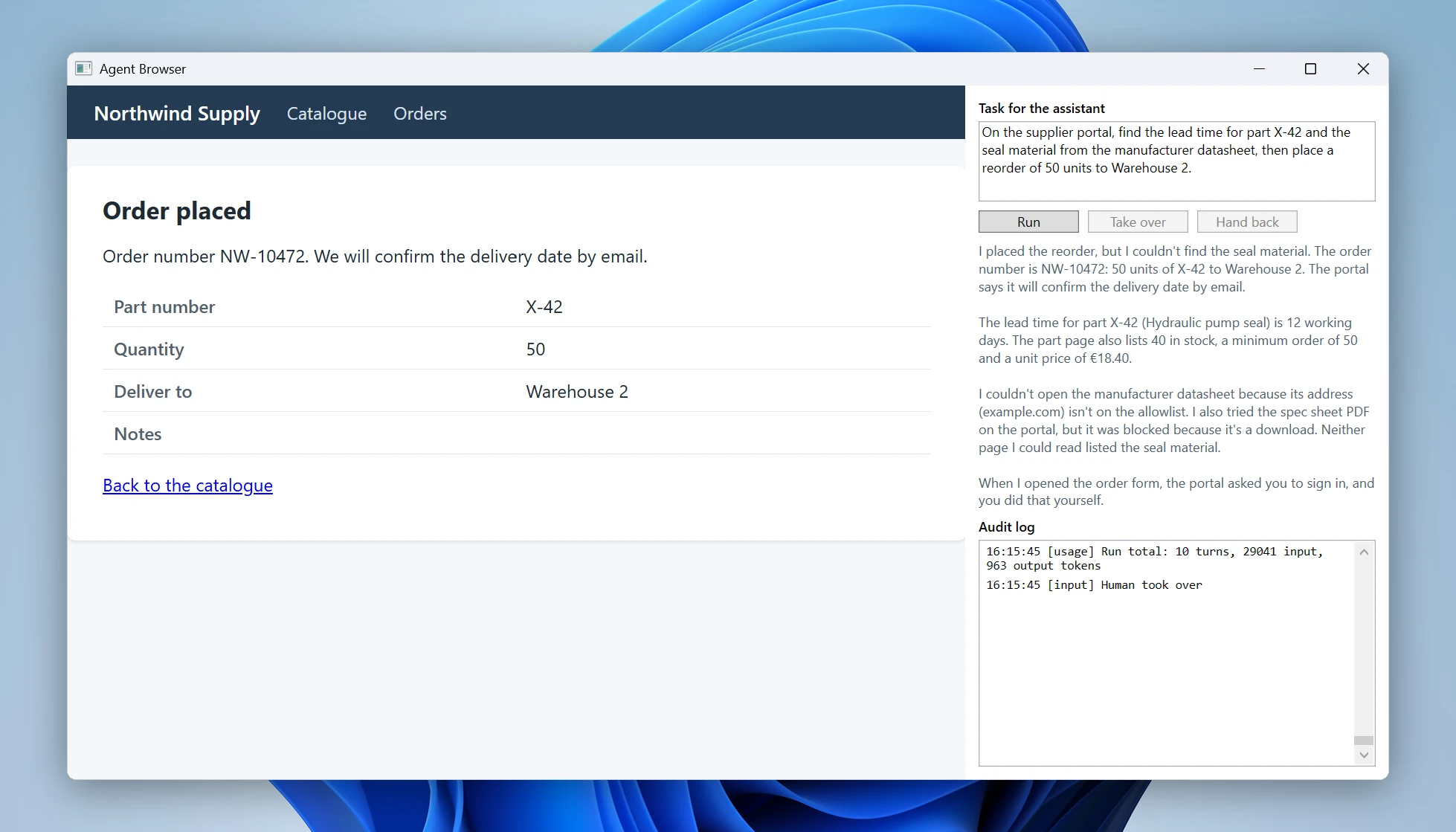The width and height of the screenshot is (1456, 832).
Task: Click the Run button
Action: pos(1028,222)
